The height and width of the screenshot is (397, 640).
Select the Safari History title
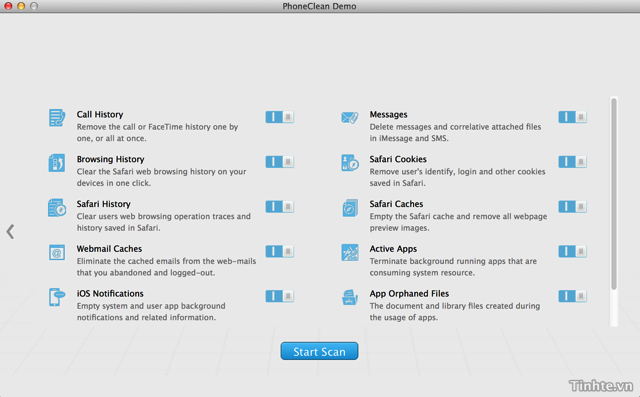tap(104, 204)
